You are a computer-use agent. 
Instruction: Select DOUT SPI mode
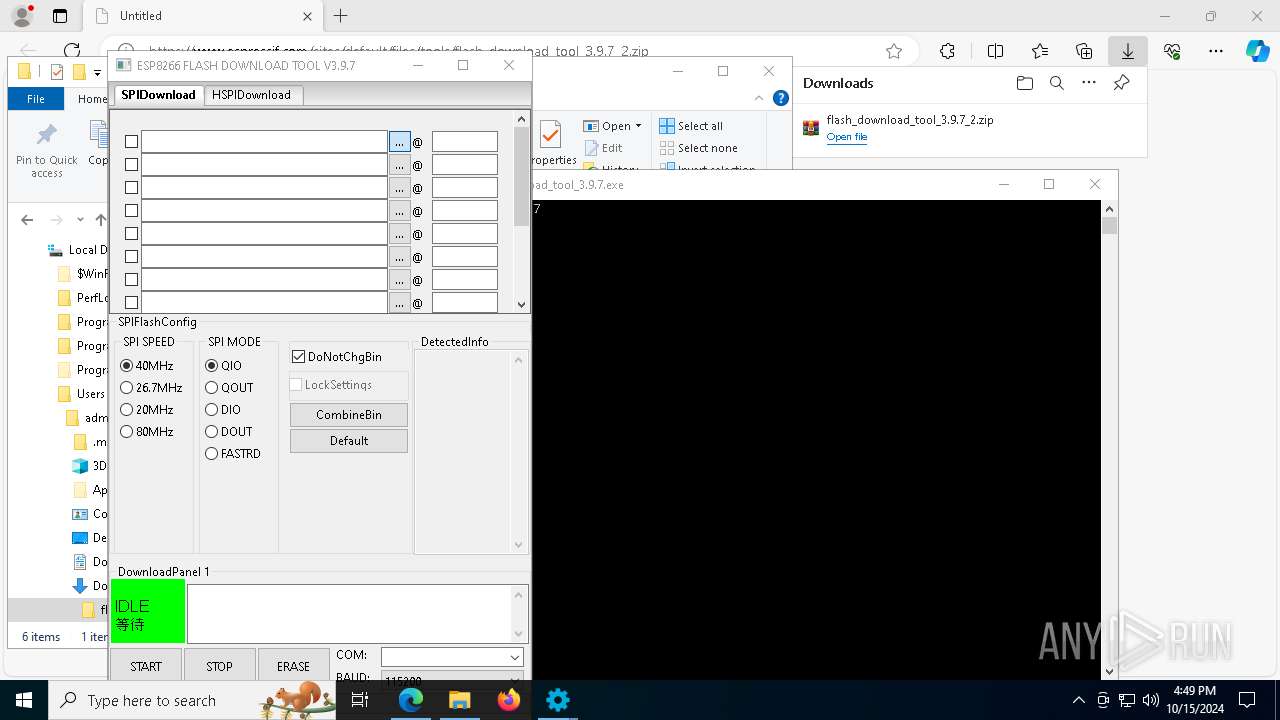tap(211, 432)
